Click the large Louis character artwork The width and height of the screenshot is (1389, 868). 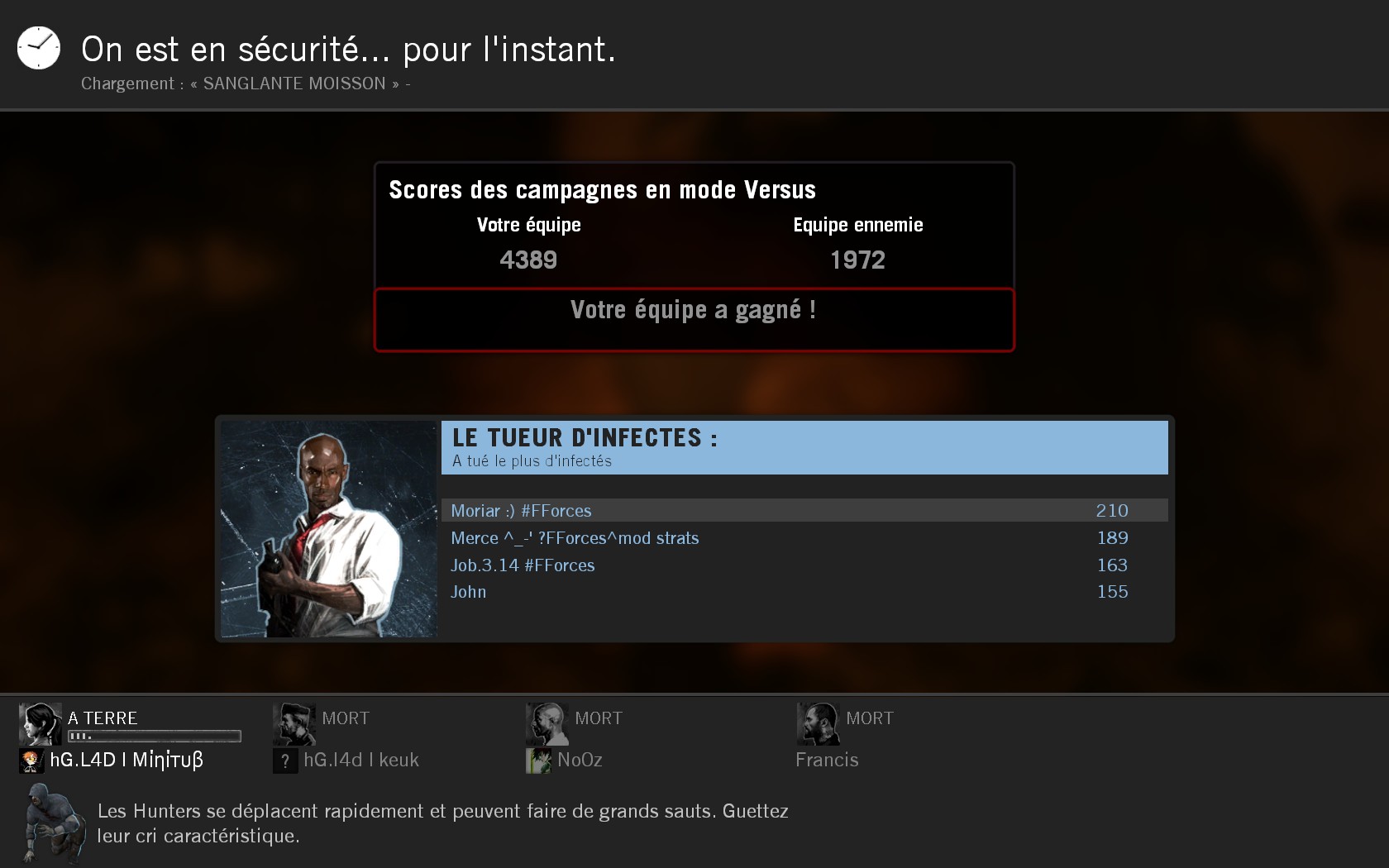(x=329, y=529)
